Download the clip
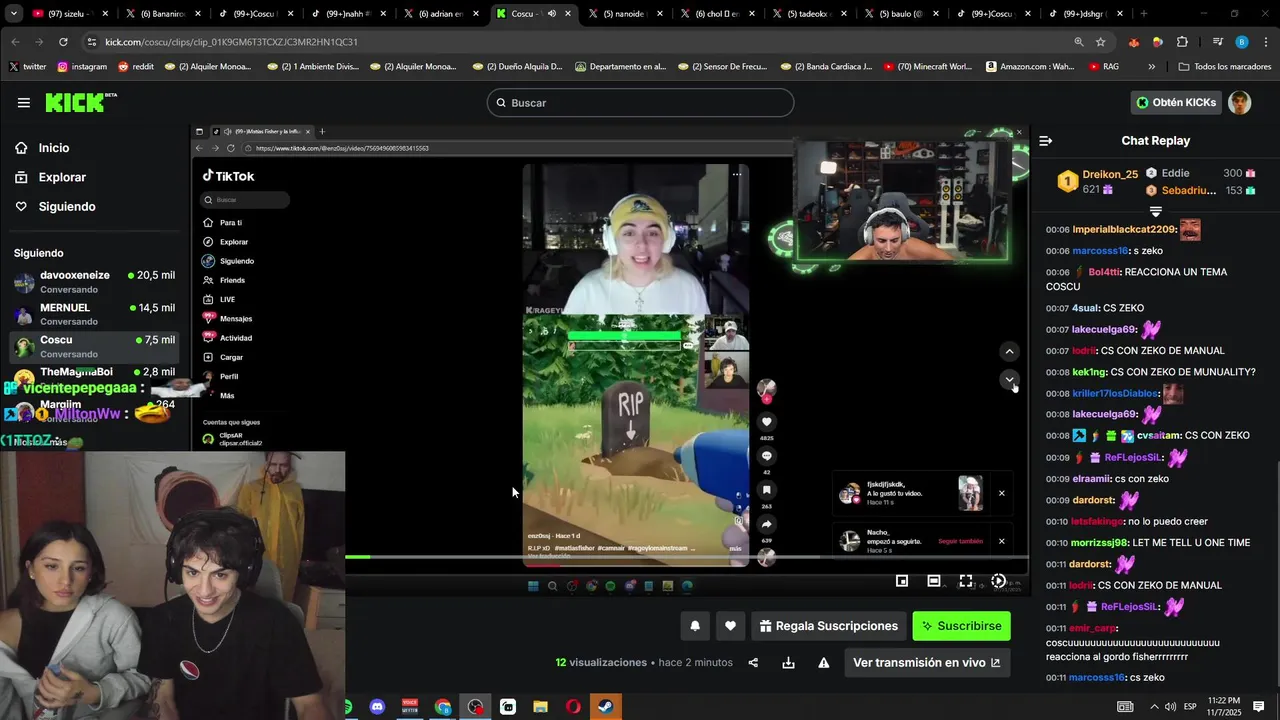The width and height of the screenshot is (1280, 720). [788, 663]
